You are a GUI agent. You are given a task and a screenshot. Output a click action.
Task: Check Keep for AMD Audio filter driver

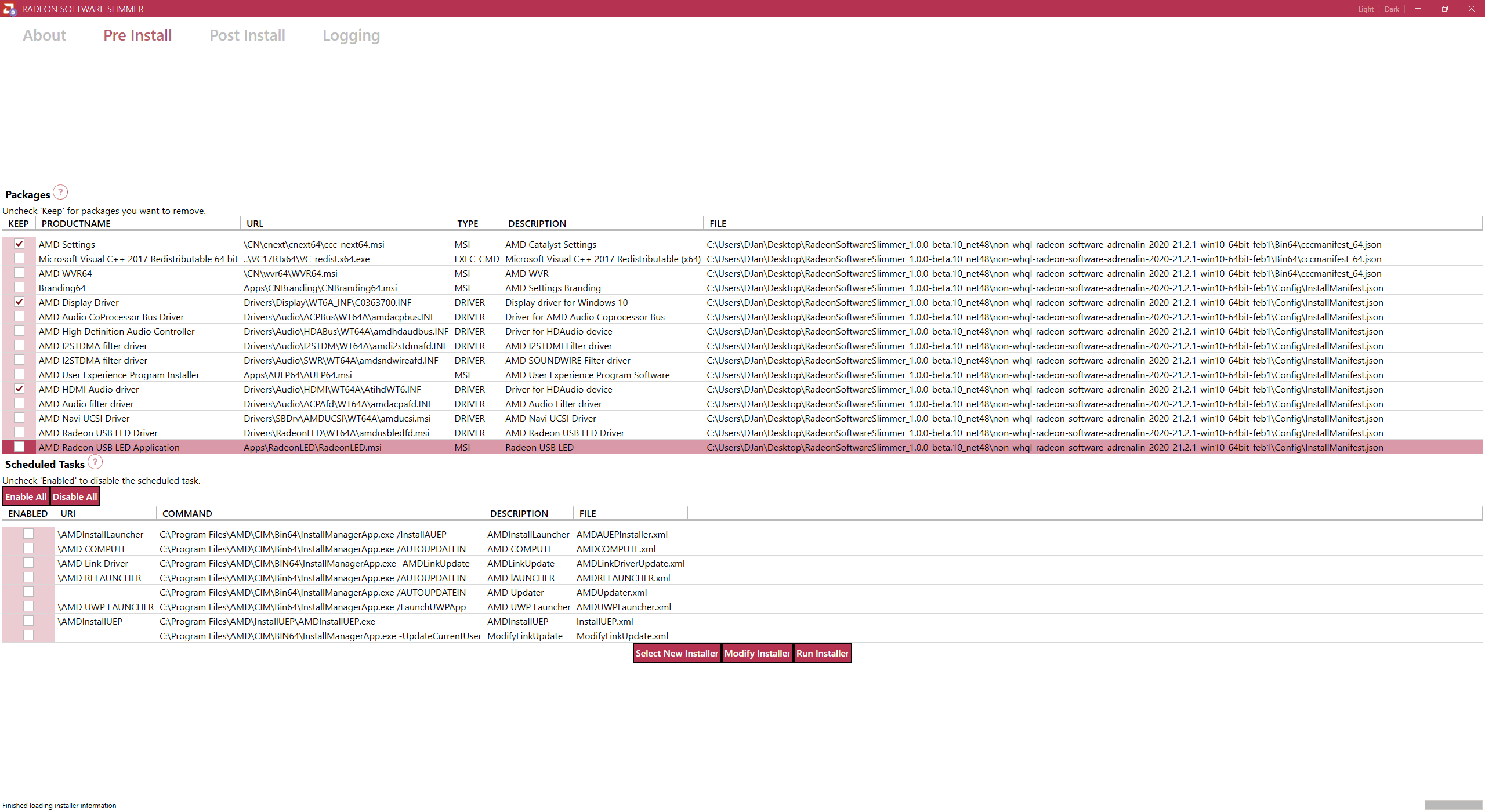point(19,403)
